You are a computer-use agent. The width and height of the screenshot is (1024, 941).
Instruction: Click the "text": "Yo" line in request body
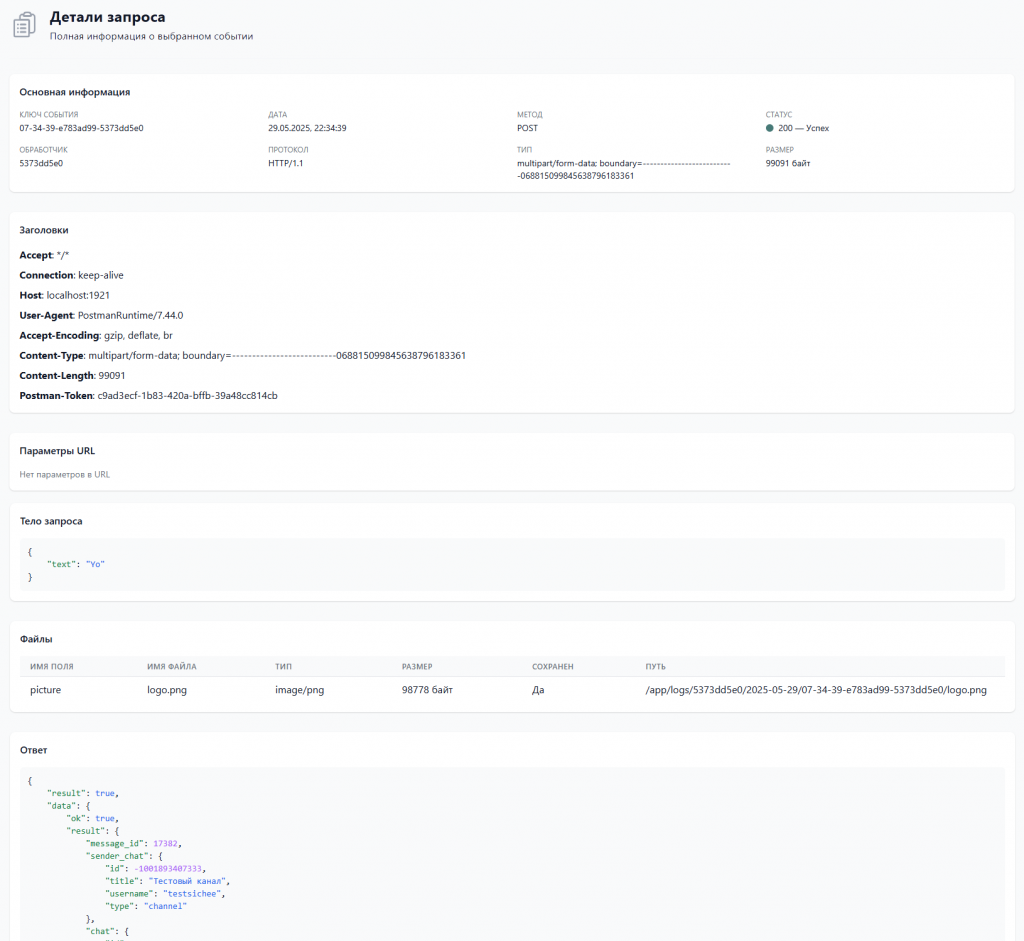point(76,564)
